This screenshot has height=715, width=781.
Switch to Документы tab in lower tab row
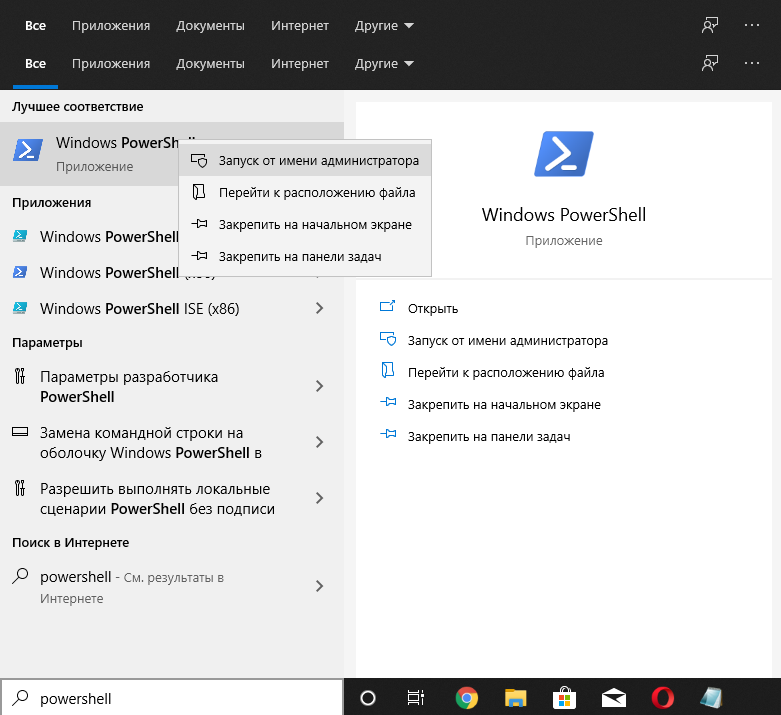210,63
